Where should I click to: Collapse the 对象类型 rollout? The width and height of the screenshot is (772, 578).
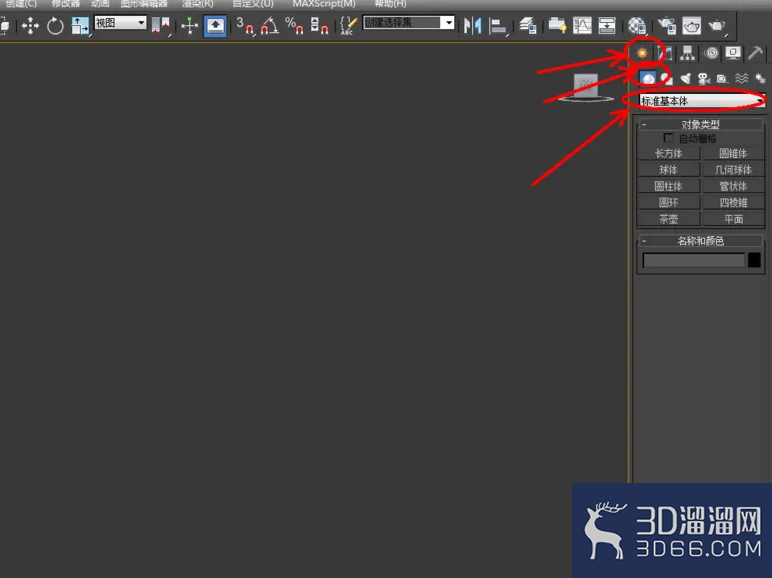click(x=701, y=125)
